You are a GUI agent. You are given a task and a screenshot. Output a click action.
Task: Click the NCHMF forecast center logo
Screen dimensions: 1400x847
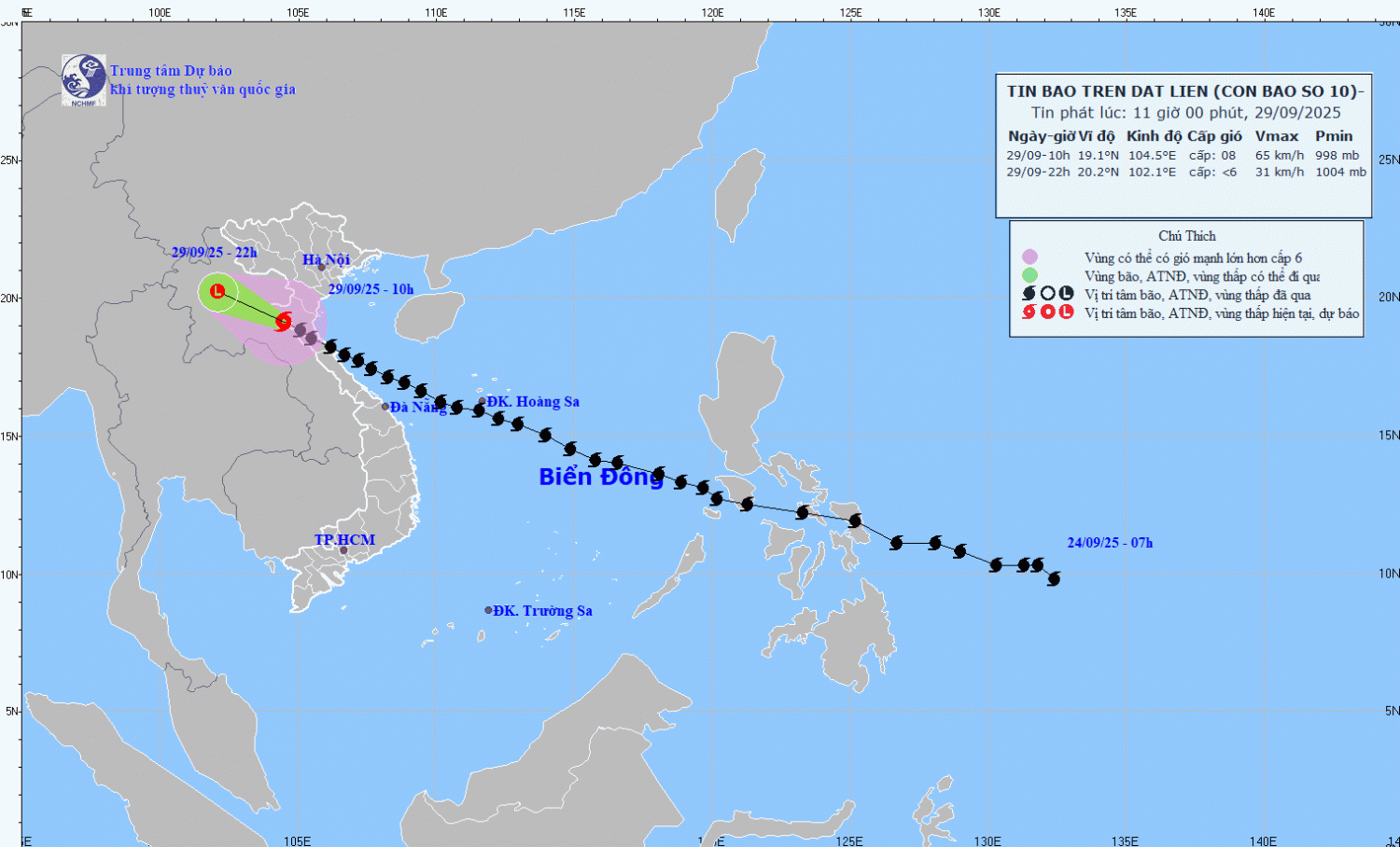pos(83,79)
